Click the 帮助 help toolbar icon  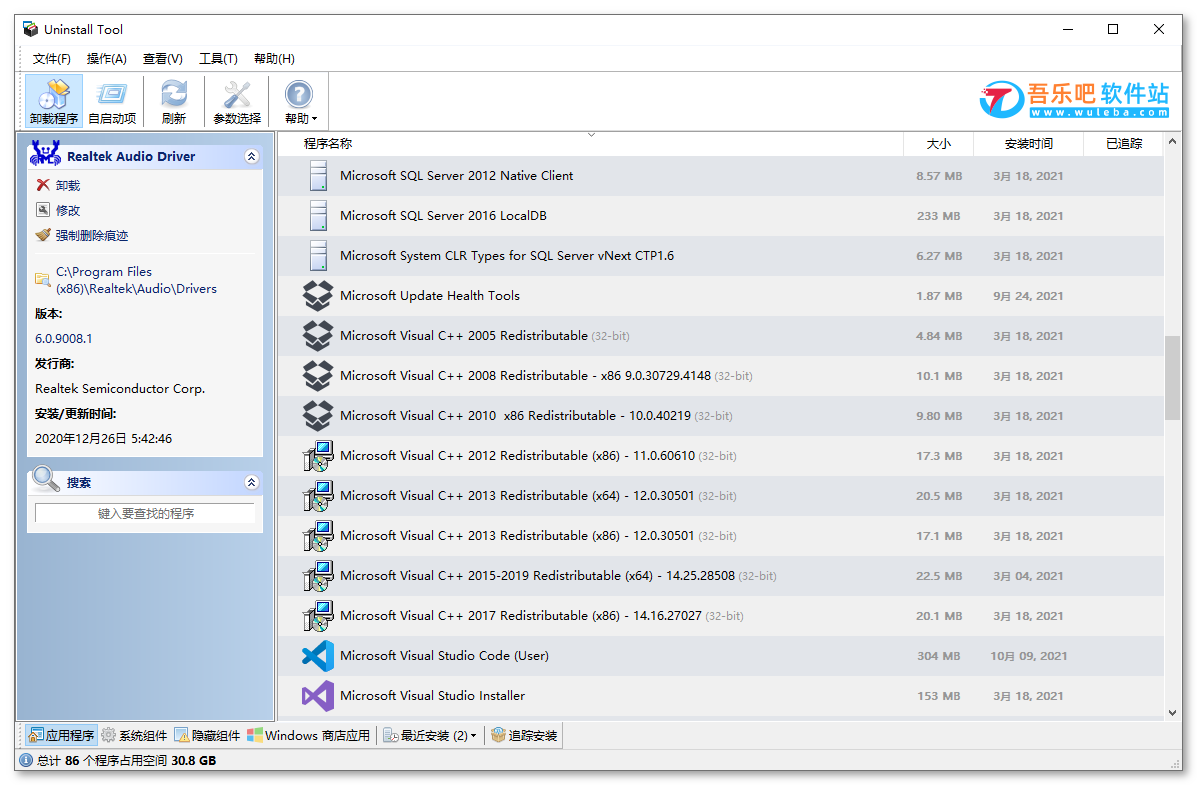coord(298,95)
